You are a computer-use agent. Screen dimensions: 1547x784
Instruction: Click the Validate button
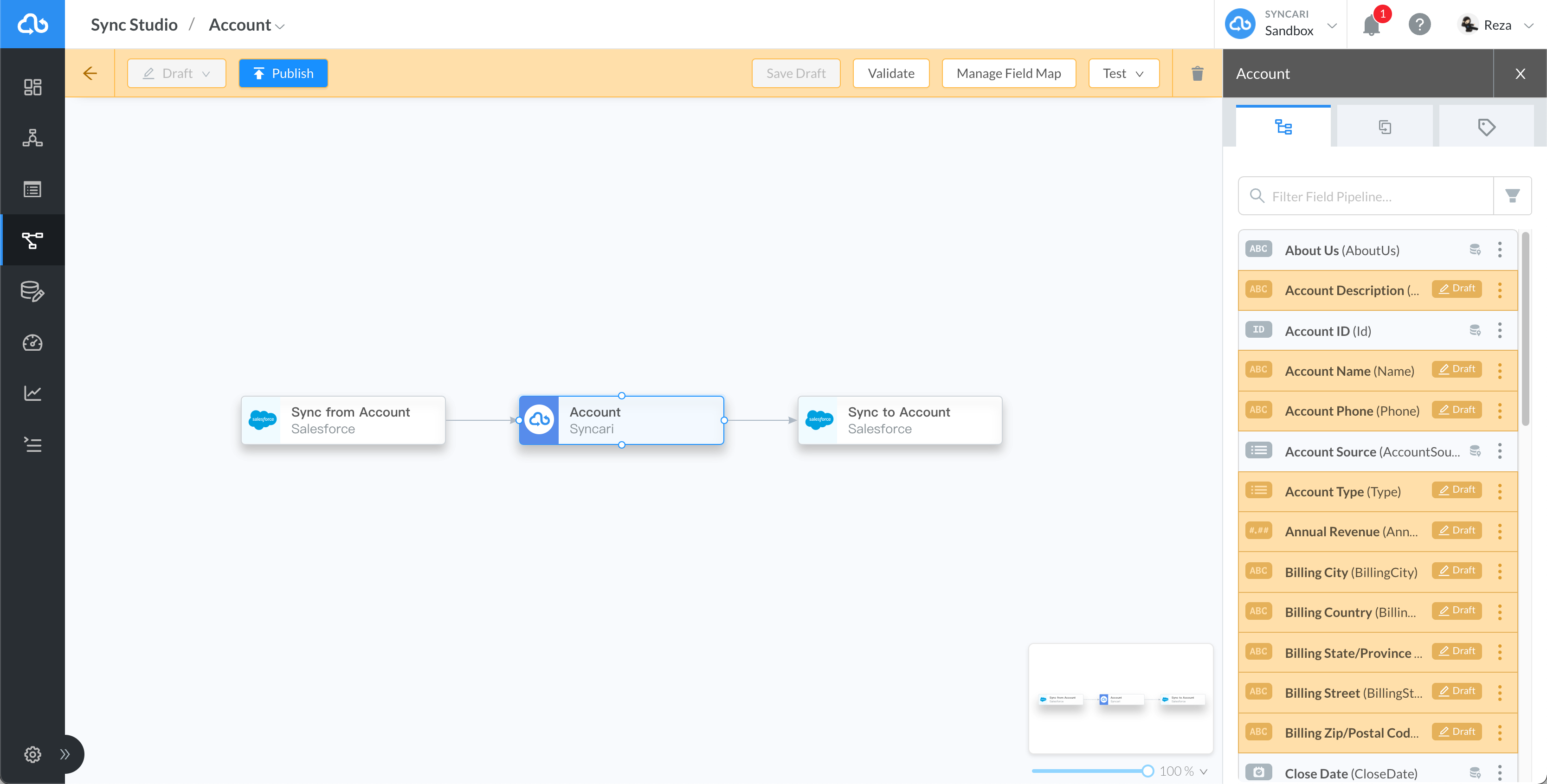point(891,73)
